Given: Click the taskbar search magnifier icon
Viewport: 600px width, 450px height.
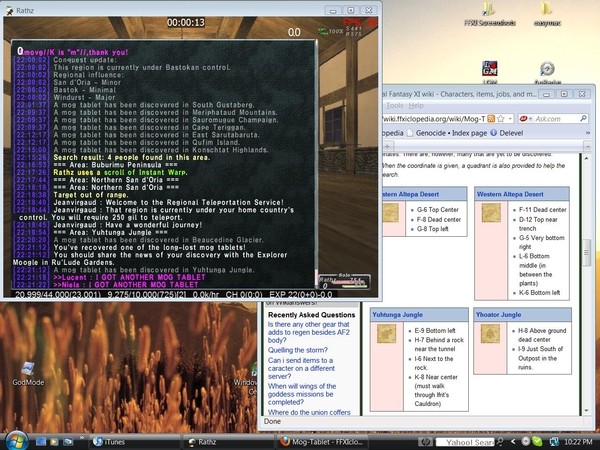Looking at the screenshot, I should click(x=500, y=442).
